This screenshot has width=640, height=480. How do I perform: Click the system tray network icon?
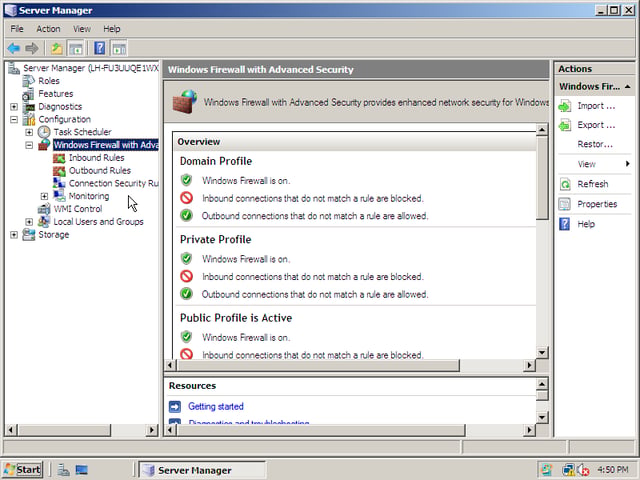[x=568, y=470]
